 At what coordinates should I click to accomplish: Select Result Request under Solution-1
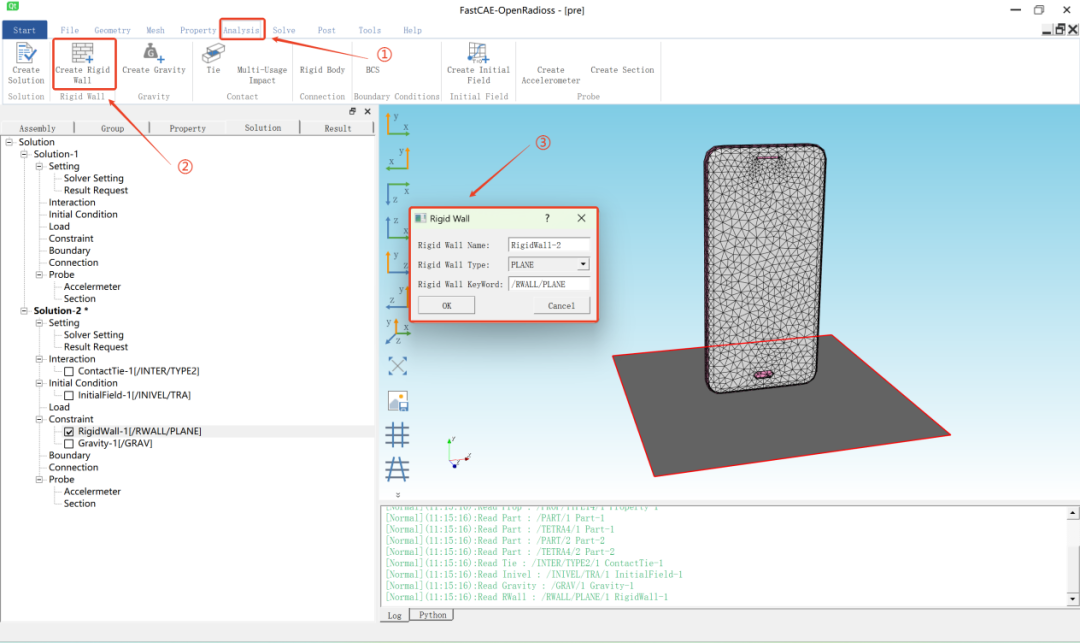pyautogui.click(x=96, y=191)
